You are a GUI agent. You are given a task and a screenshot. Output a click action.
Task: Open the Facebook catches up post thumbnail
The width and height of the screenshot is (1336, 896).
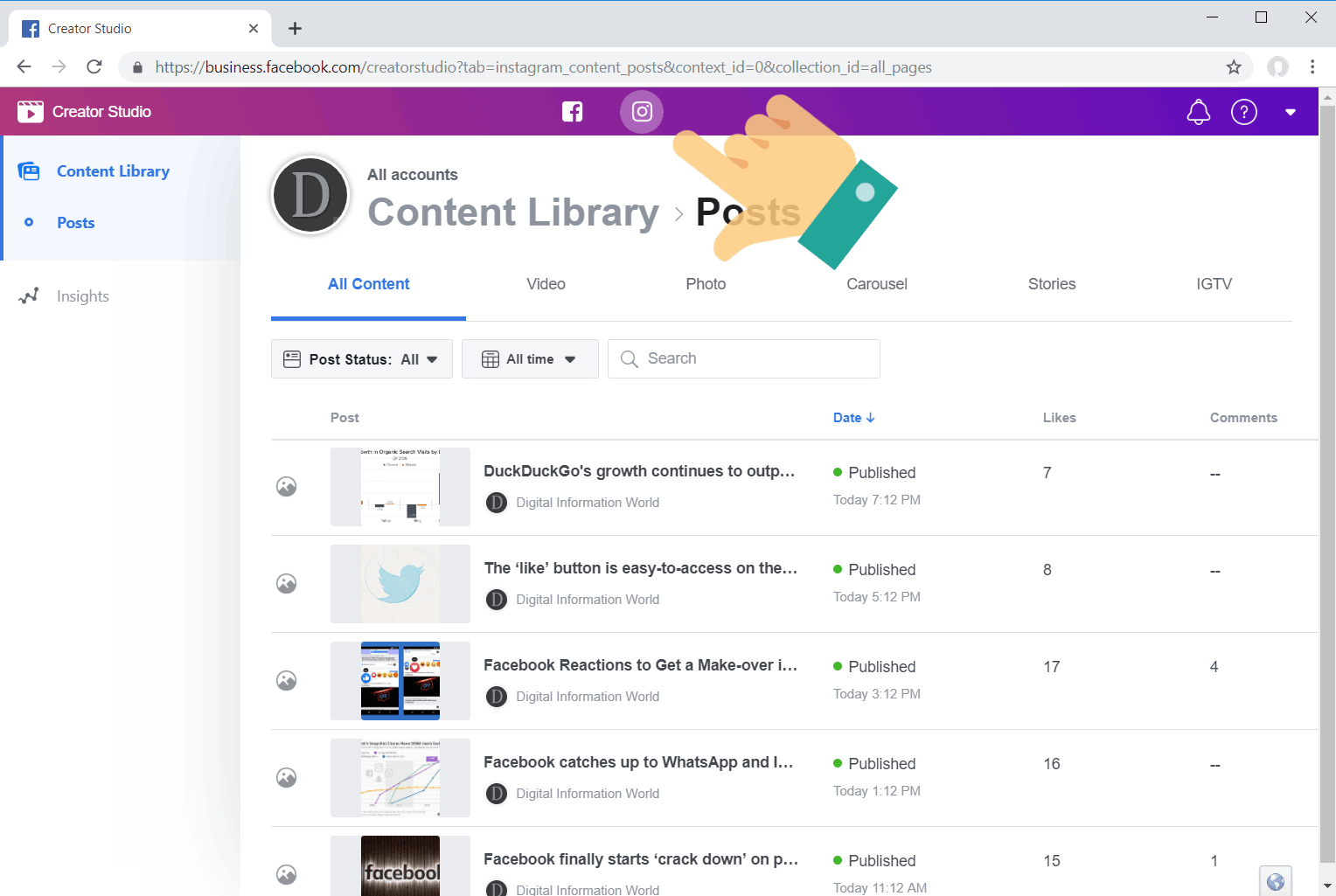(400, 778)
